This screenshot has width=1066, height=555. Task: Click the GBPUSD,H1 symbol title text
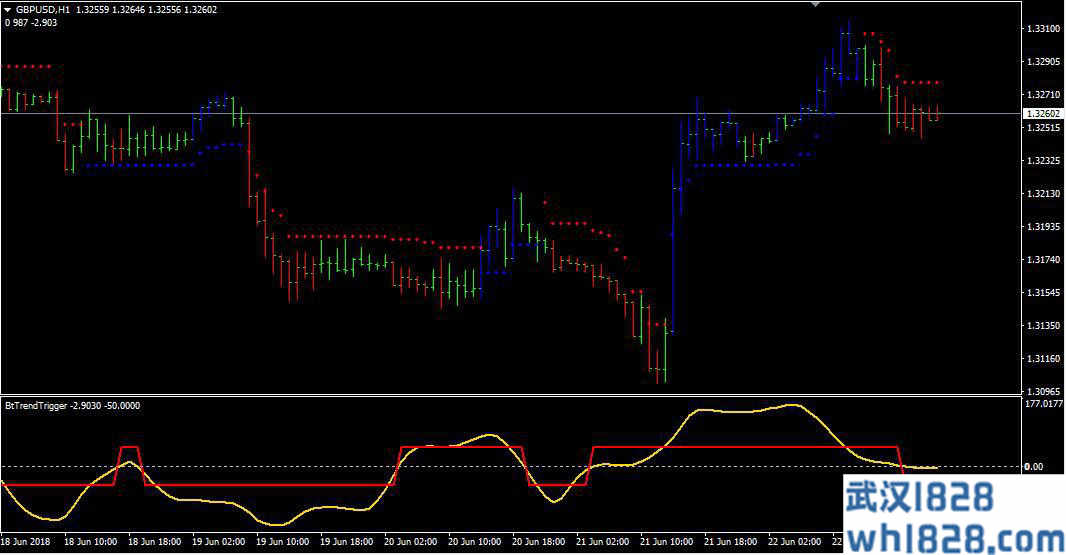pos(43,9)
